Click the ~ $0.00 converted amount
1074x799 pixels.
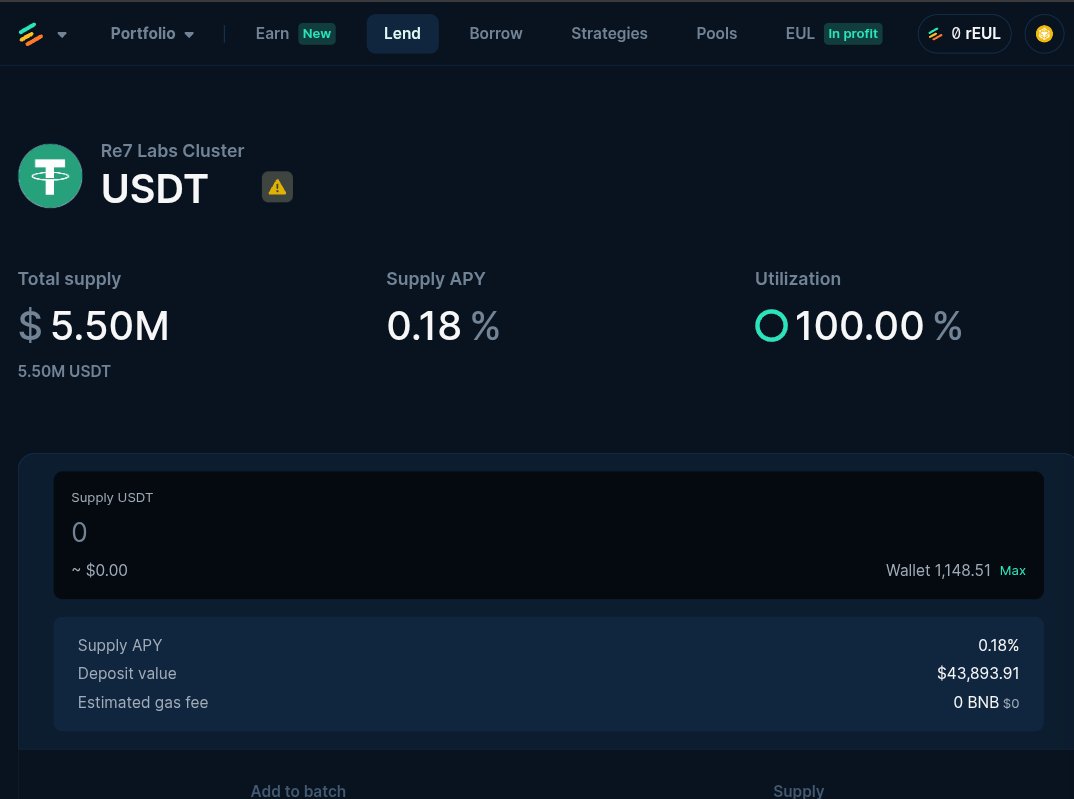pos(99,570)
